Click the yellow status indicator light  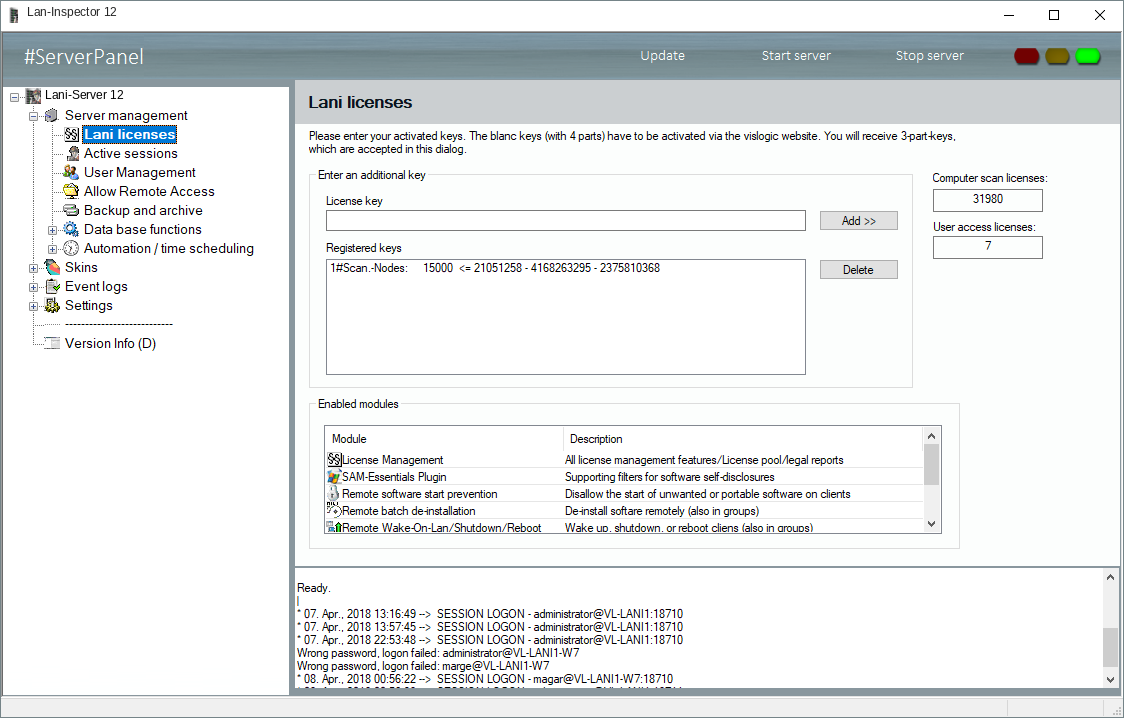(x=1057, y=56)
